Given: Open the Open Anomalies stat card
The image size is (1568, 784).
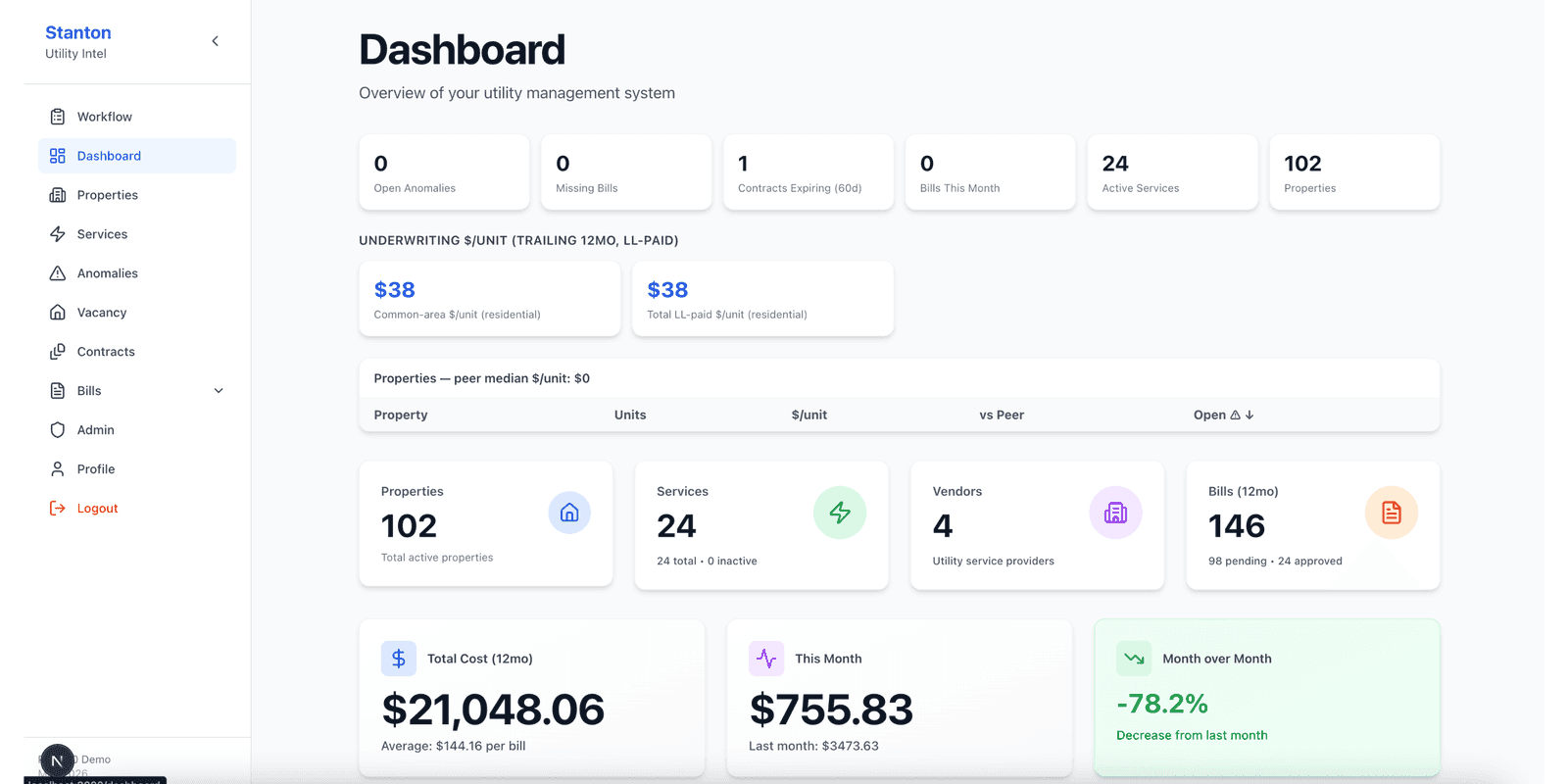Looking at the screenshot, I should [444, 172].
